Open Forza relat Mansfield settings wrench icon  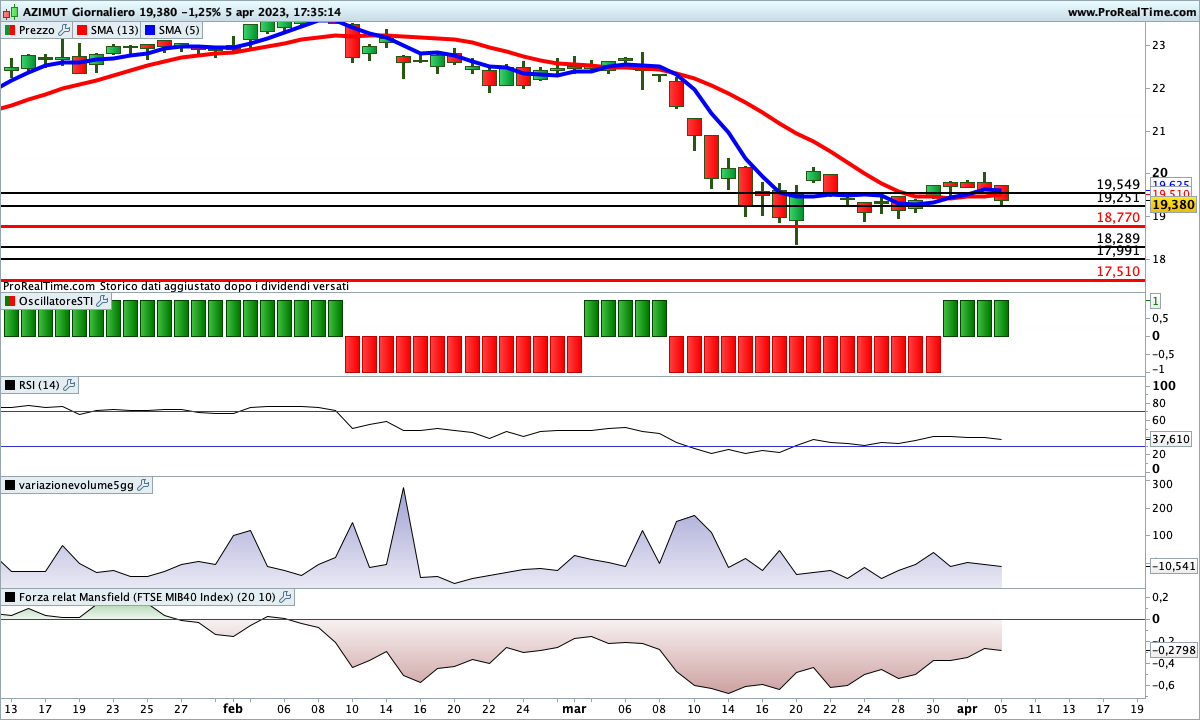285,597
